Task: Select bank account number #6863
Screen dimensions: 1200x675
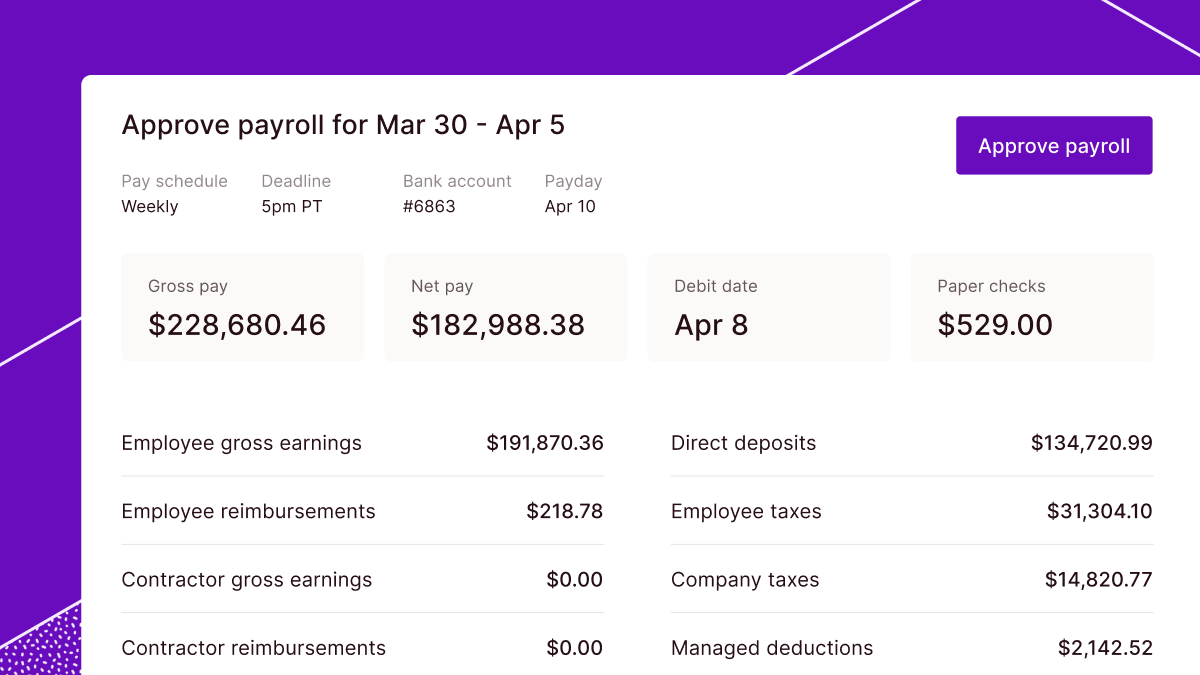Action: point(429,207)
